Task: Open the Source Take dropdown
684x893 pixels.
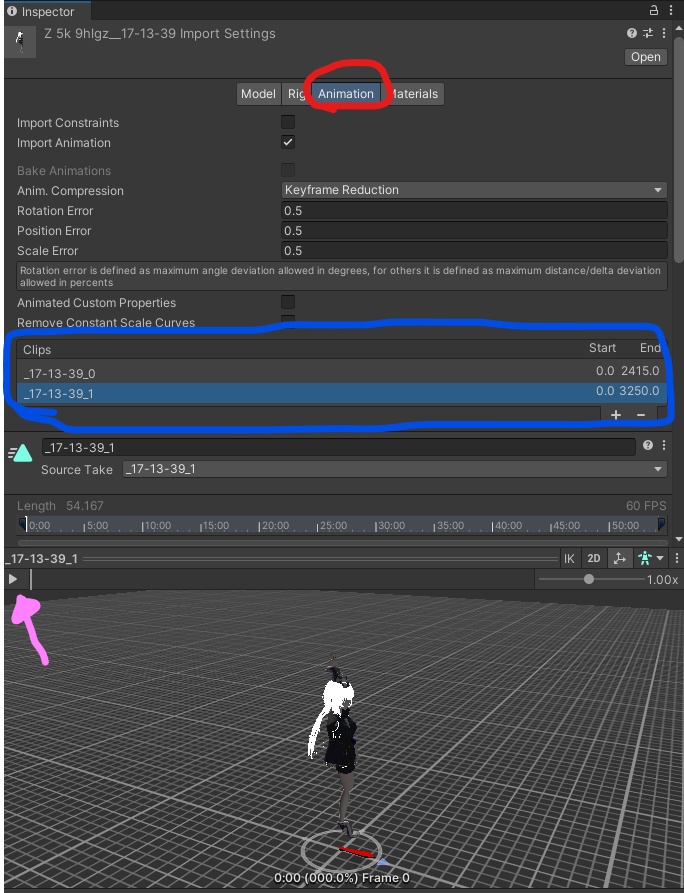Action: coord(394,469)
